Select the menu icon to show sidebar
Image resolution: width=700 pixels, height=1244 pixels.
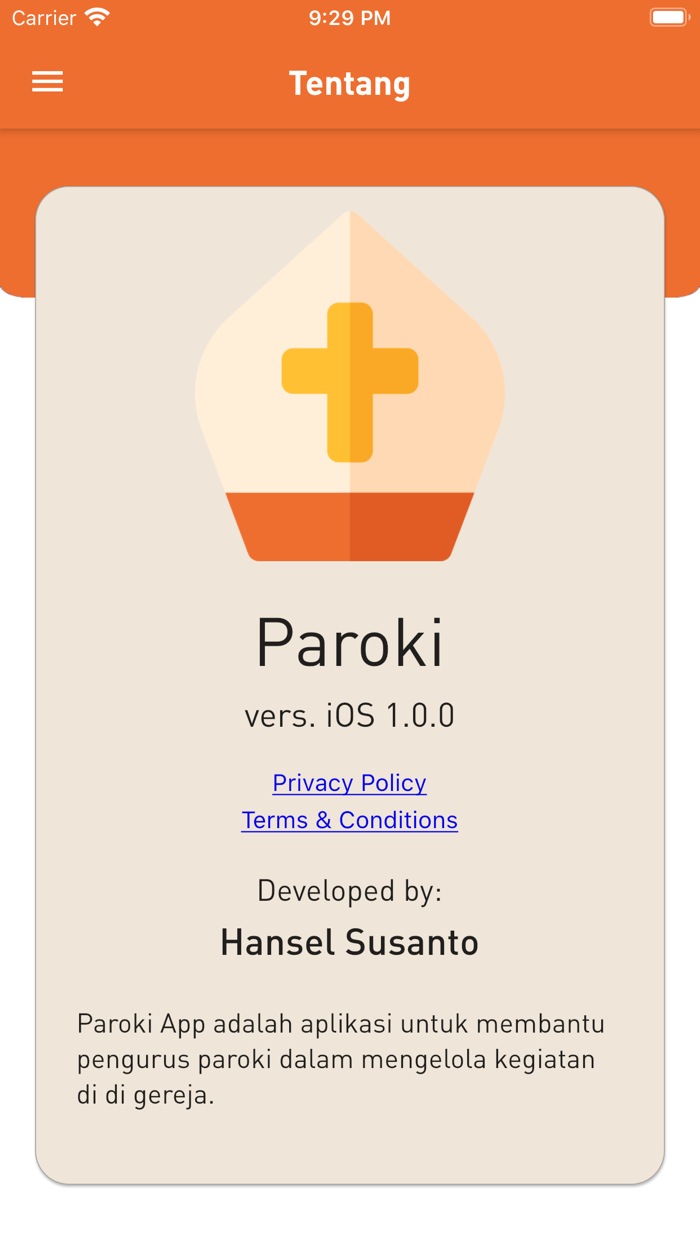pos(47,81)
